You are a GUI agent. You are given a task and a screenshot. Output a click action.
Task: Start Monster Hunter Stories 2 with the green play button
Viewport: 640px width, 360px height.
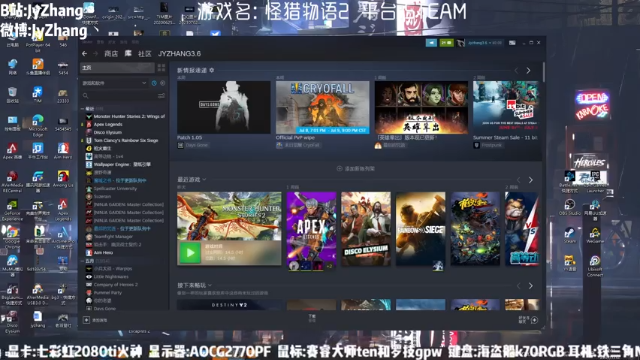tap(190, 253)
